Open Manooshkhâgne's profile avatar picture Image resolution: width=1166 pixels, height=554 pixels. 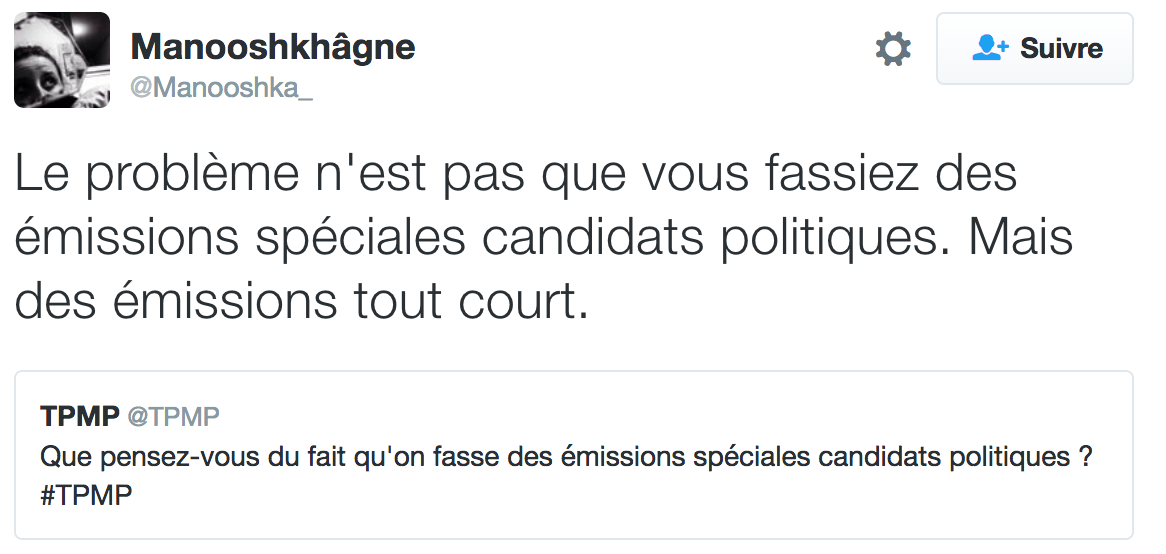pos(62,60)
